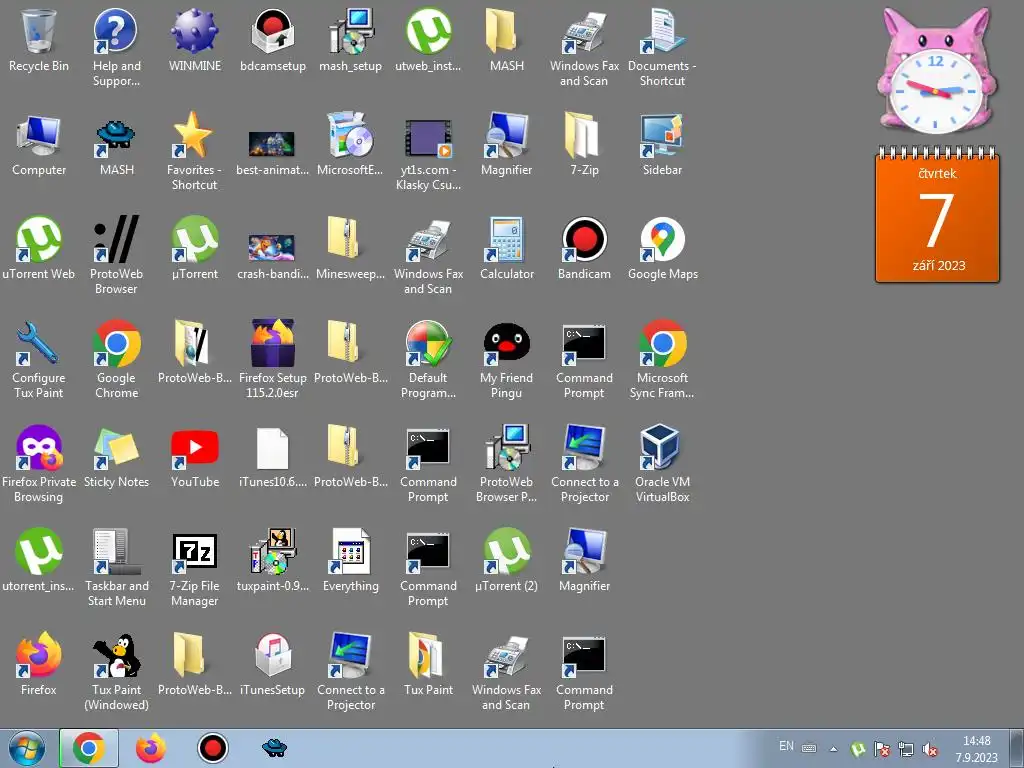Select the Firefox Setup 115.2.0esr icon

coord(273,343)
